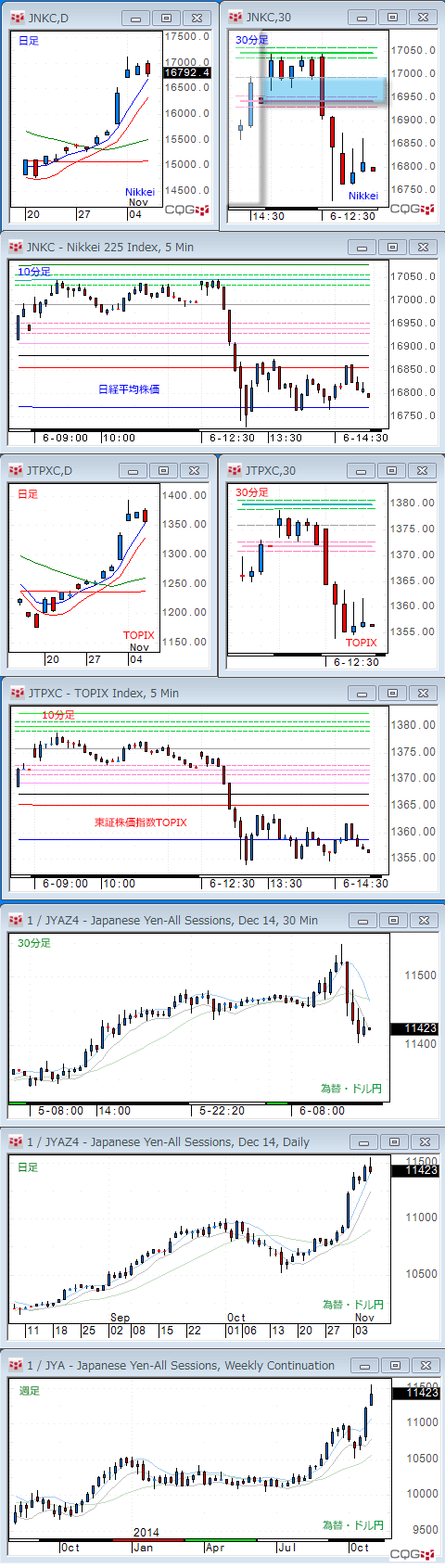The width and height of the screenshot is (445, 1568).
Task: Minimize the JYAZ4 30 Min window
Action: tap(363, 921)
